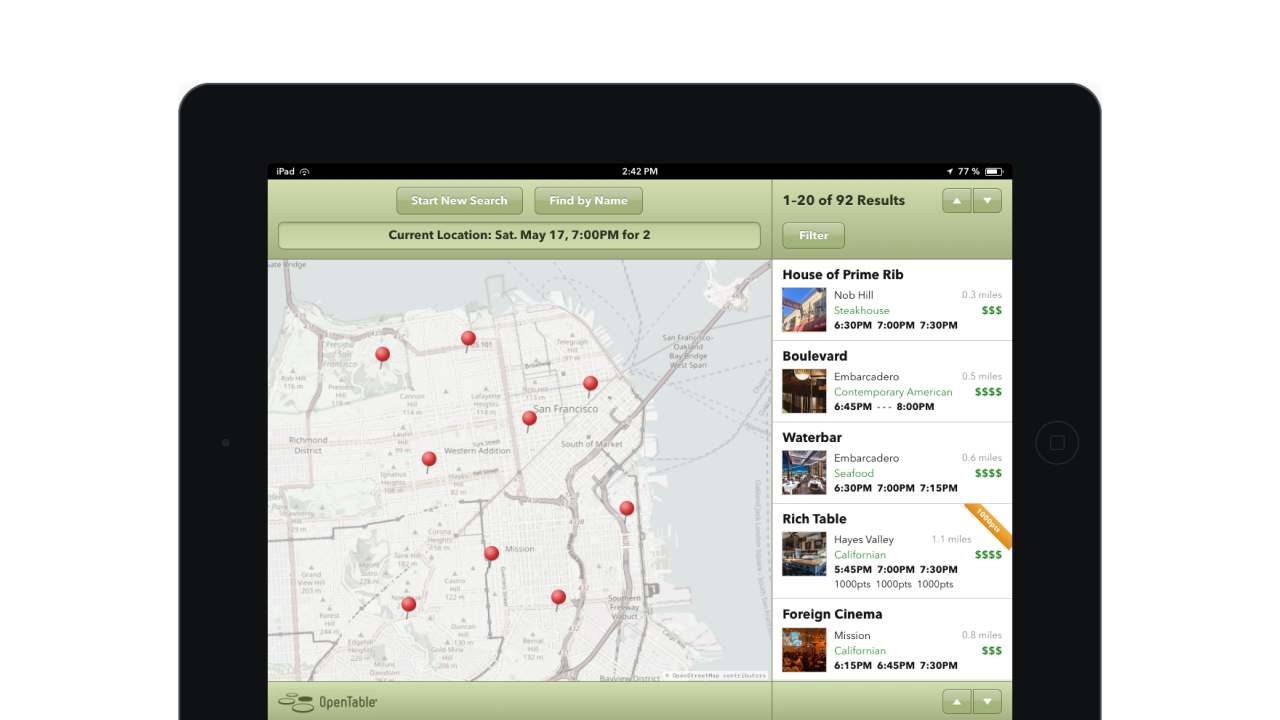The image size is (1280, 720).
Task: Click the Steakhouse cuisine label
Action: click(x=862, y=311)
